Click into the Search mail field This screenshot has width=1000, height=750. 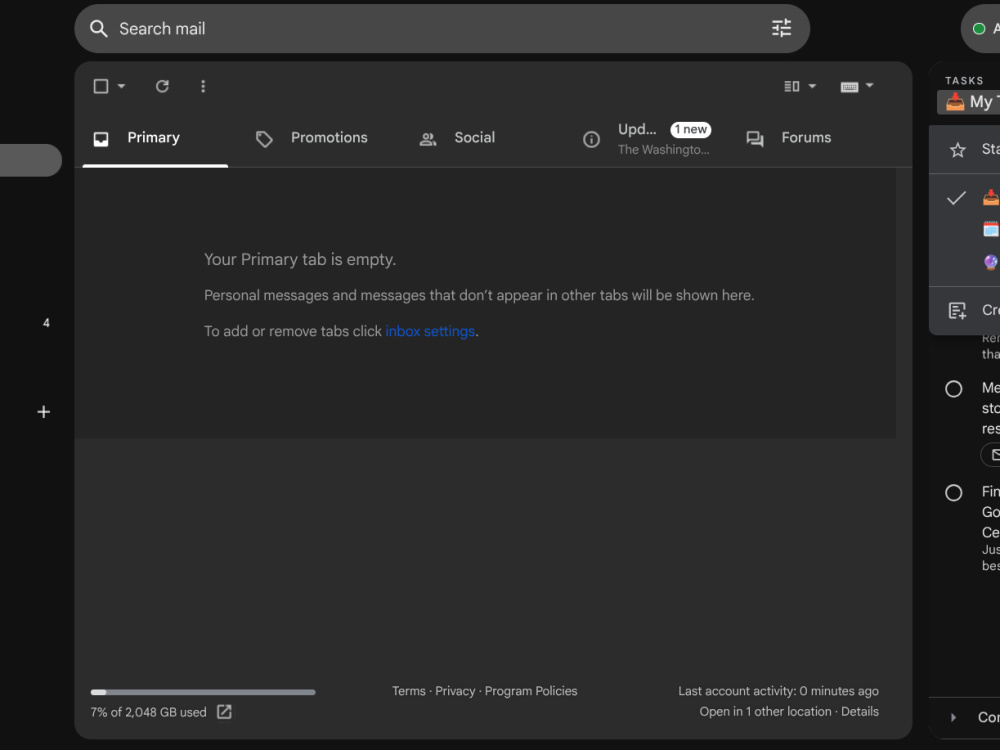tap(441, 29)
